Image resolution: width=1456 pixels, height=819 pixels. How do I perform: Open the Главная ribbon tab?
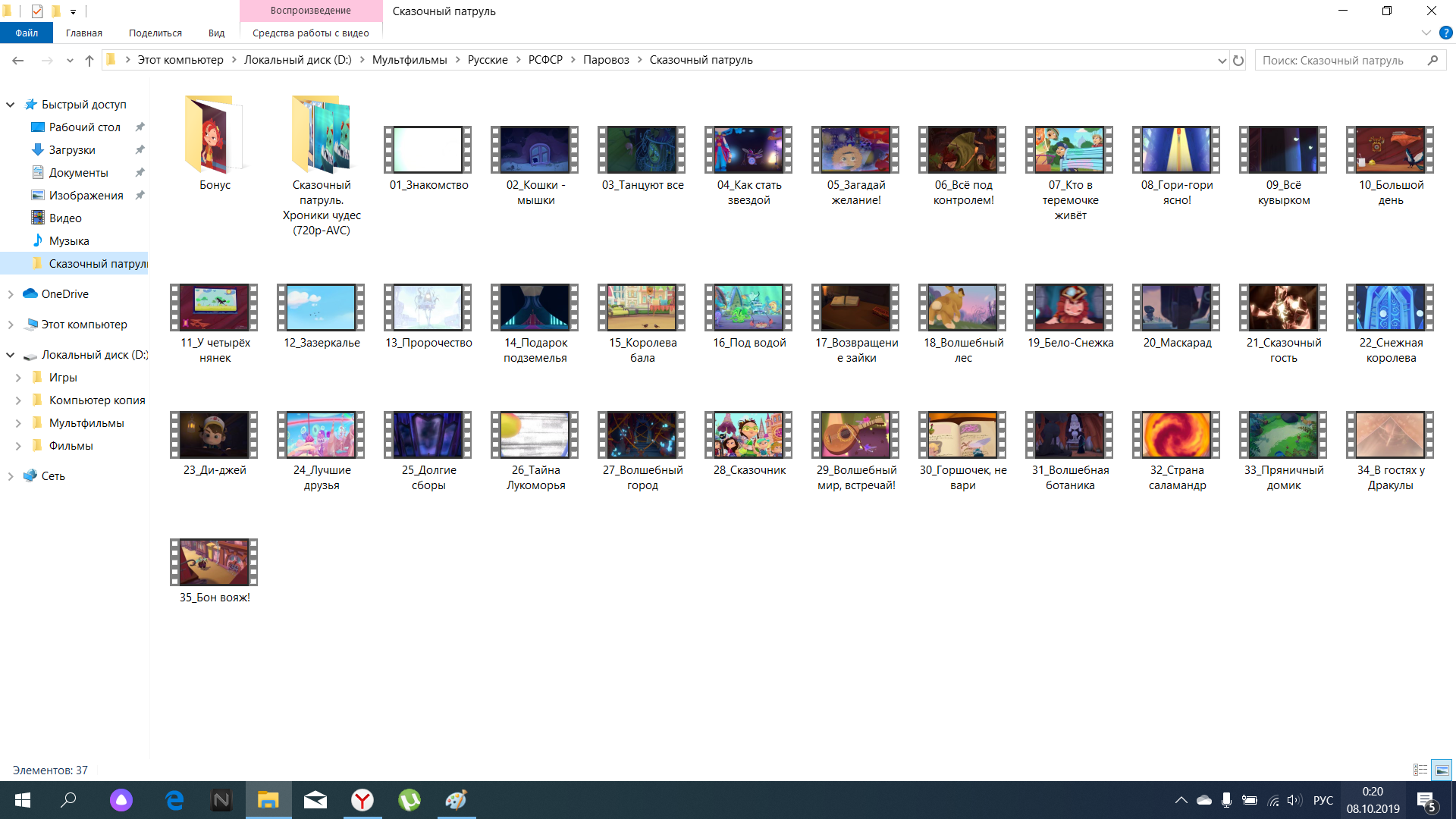coord(83,33)
